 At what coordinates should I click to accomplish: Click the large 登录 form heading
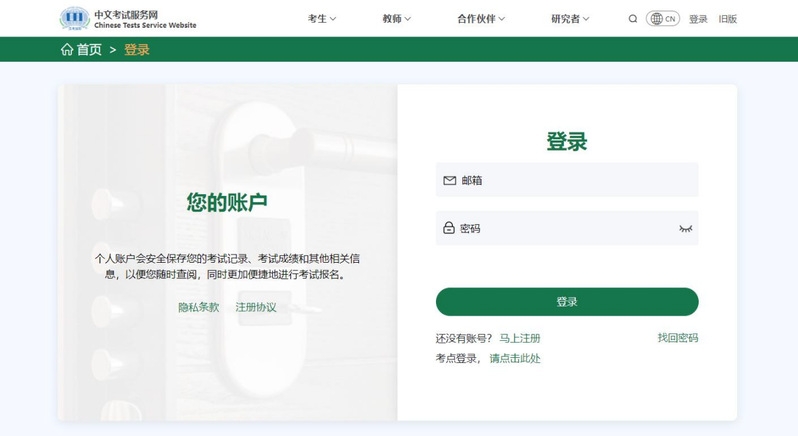pyautogui.click(x=567, y=141)
